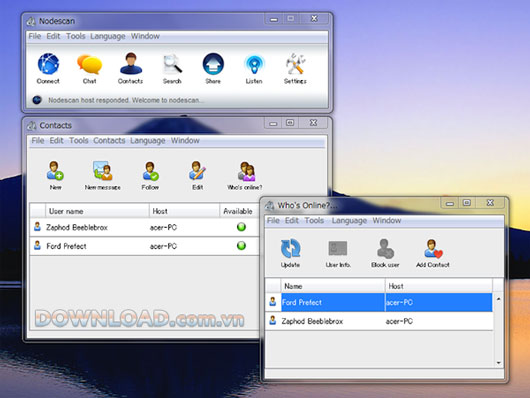
Task: Open Window menu in Who's Online window
Action: point(387,220)
